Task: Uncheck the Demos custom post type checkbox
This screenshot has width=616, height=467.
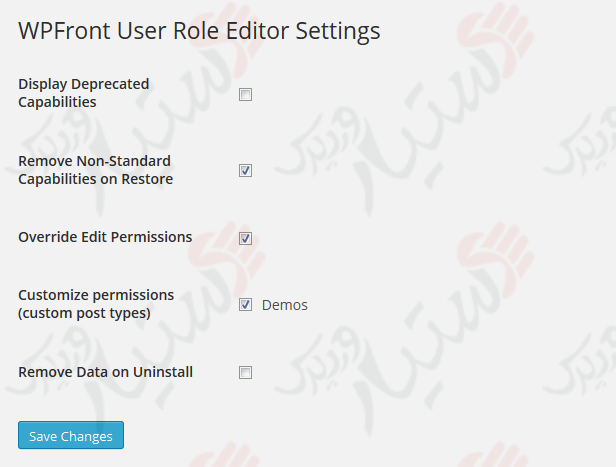Action: [x=245, y=304]
